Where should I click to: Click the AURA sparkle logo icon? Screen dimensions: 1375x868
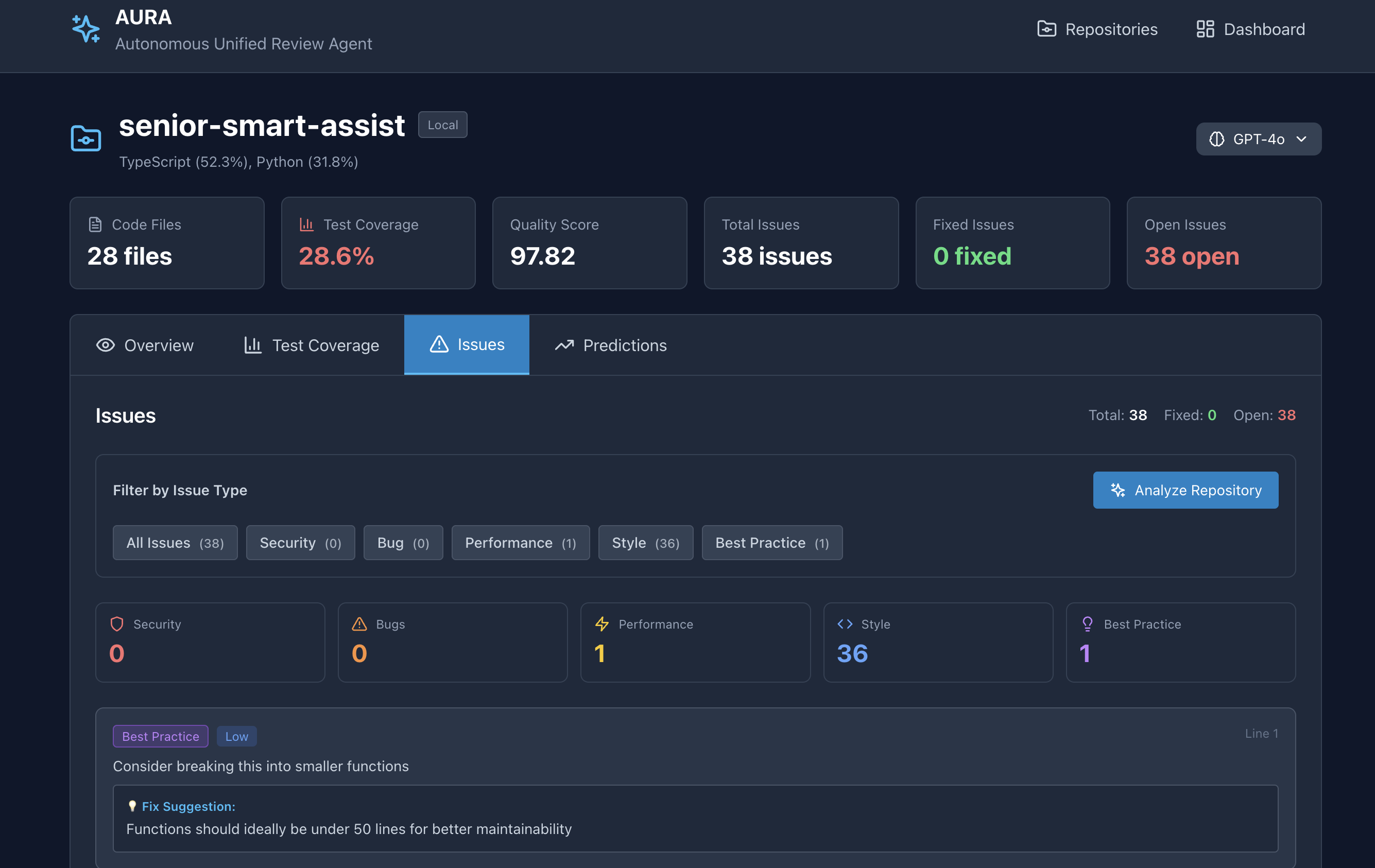(86, 28)
